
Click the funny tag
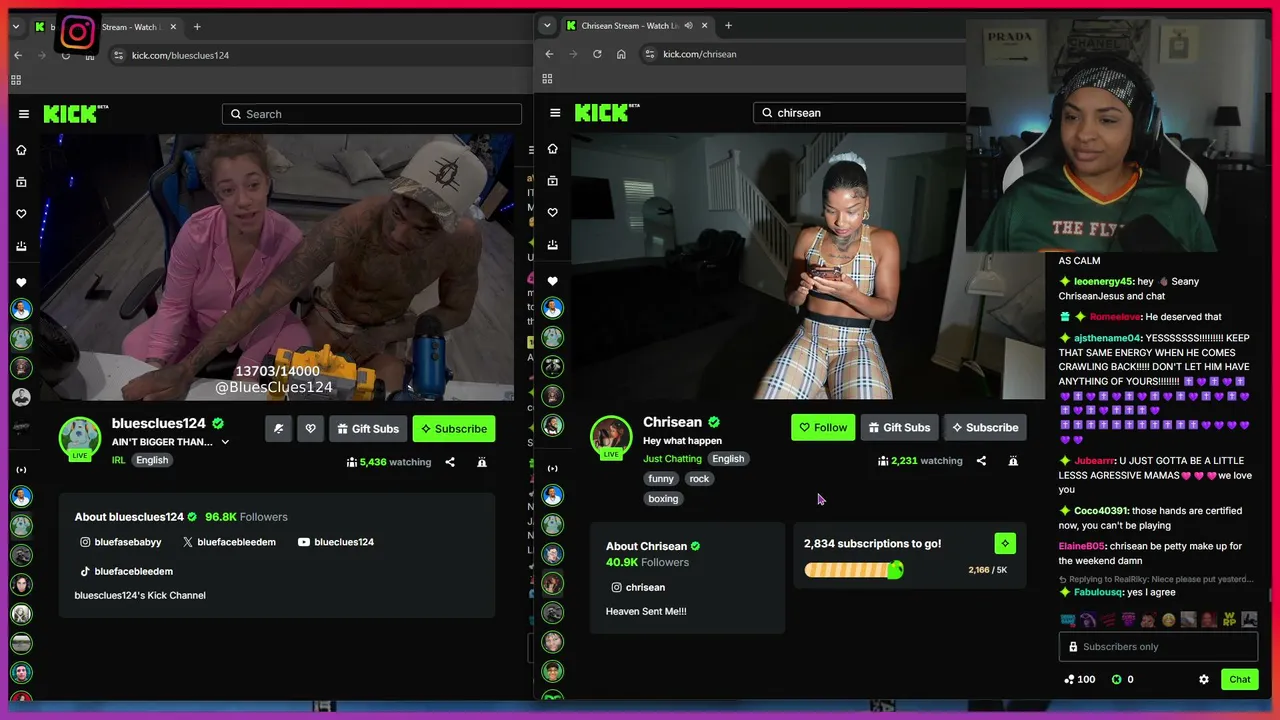(x=661, y=479)
